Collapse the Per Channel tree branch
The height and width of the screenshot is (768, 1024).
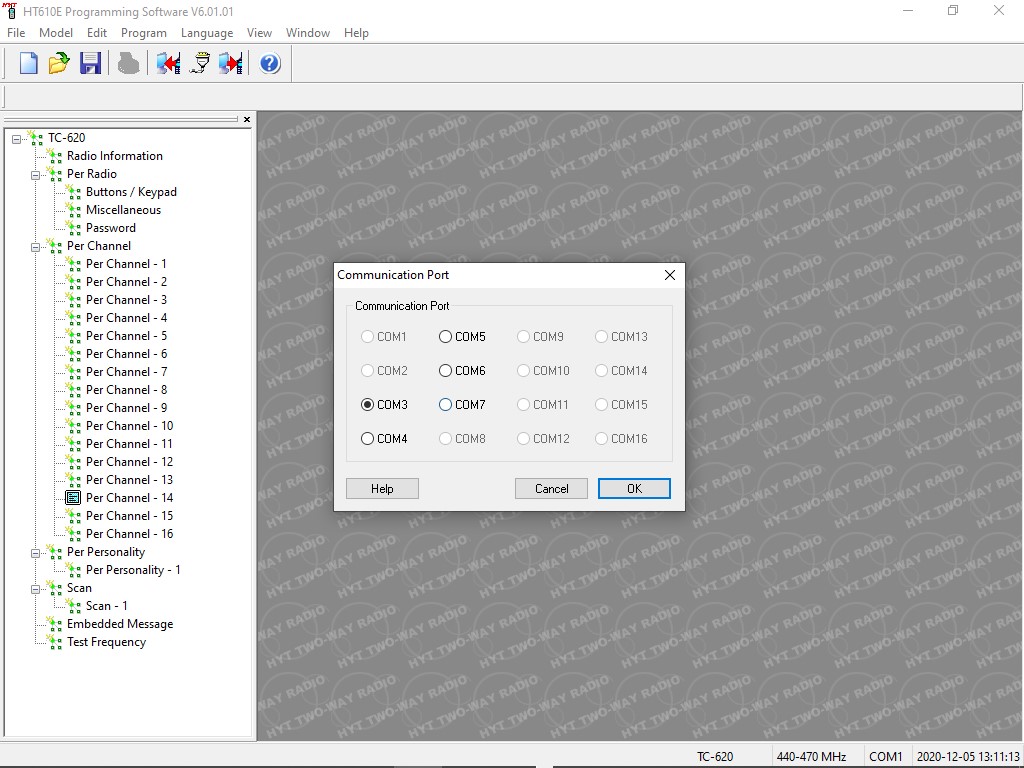[x=36, y=246]
